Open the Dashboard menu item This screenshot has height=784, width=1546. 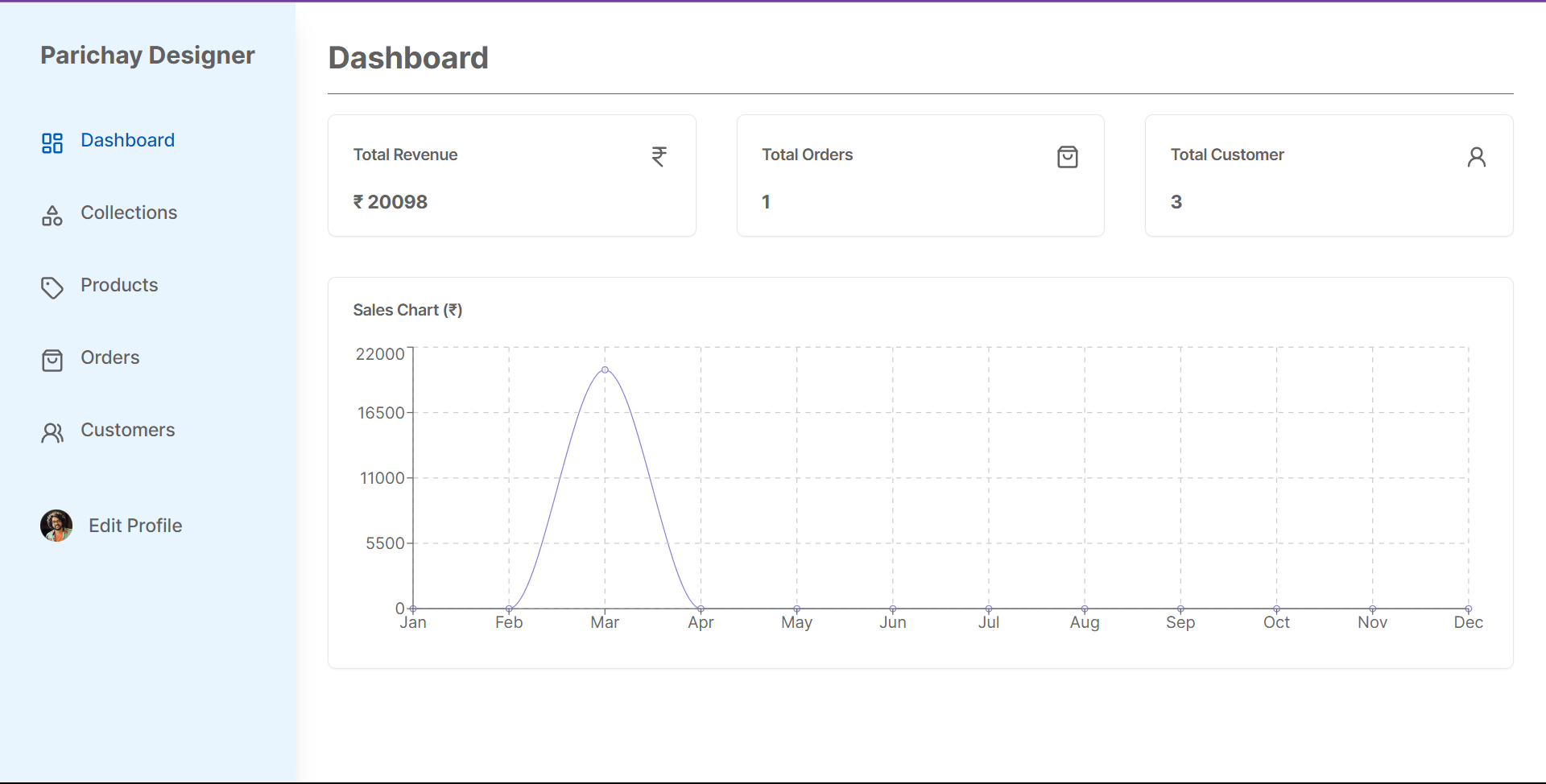pyautogui.click(x=127, y=140)
